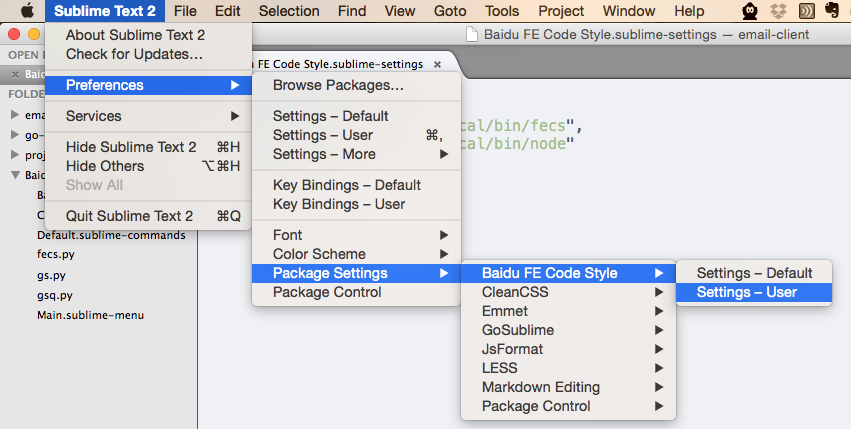Select Settings – Default under Baidu FE Code Style
Screen dimensions: 851x429
tap(754, 273)
